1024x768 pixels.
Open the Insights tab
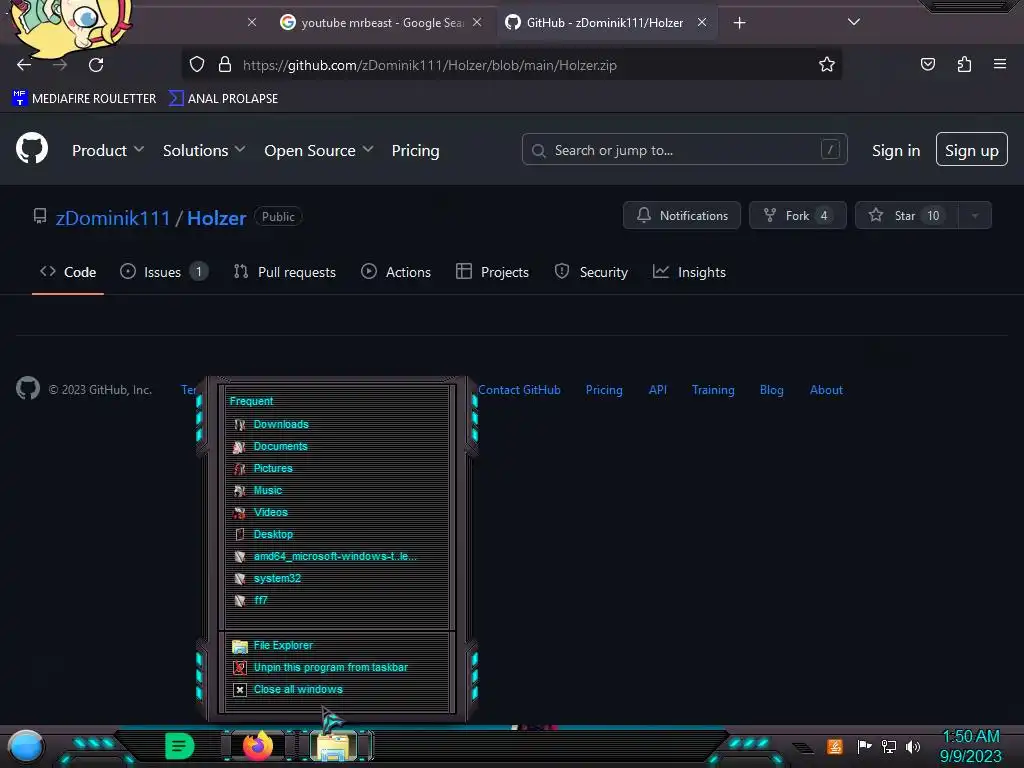pyautogui.click(x=690, y=272)
